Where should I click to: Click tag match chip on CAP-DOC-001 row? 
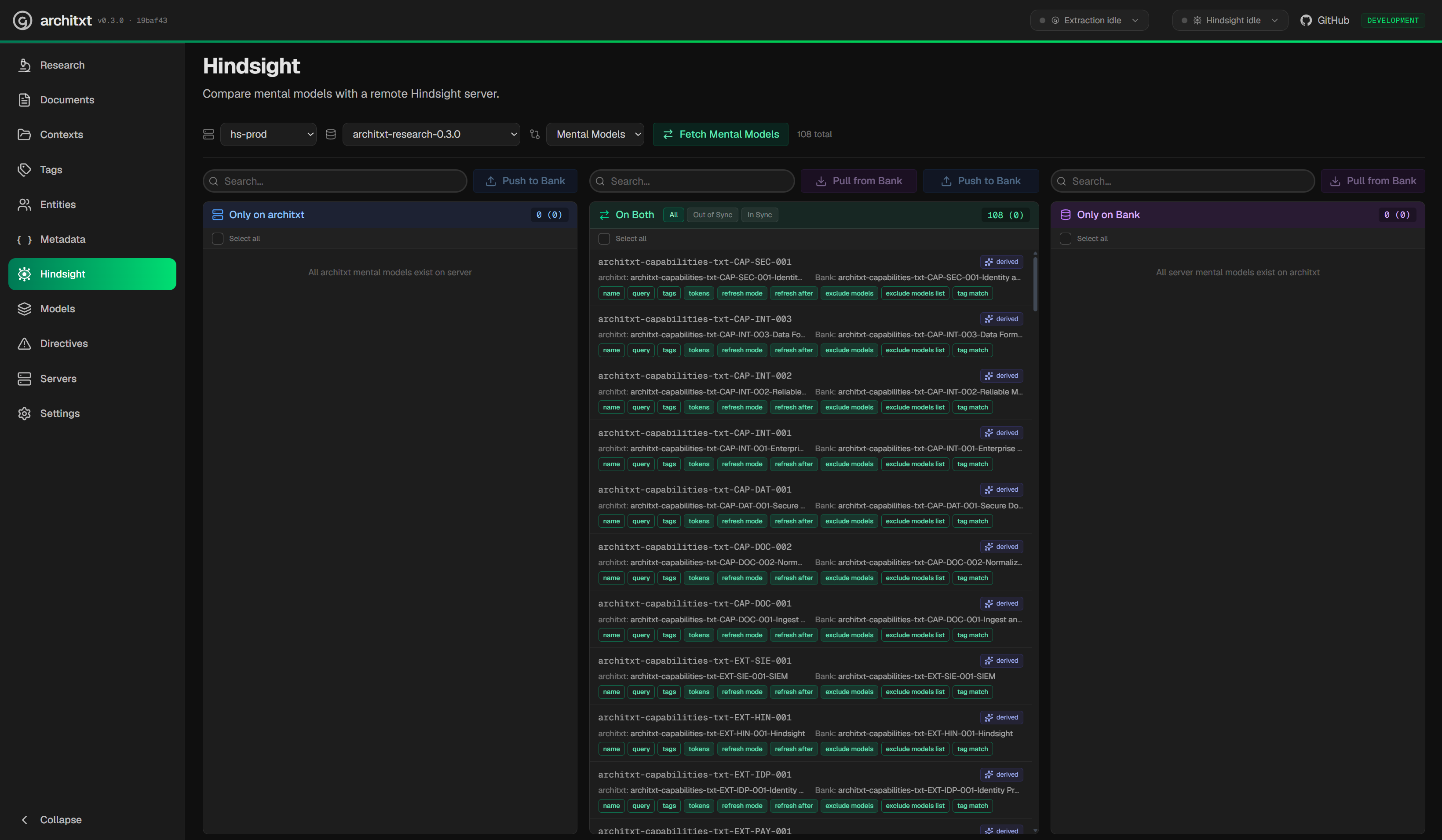972,635
